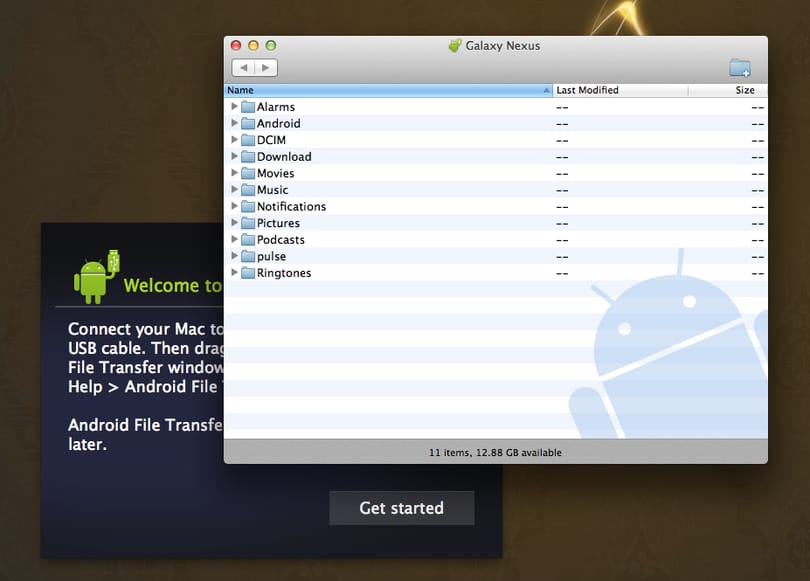Click the Android icon in the title bar

[x=455, y=45]
